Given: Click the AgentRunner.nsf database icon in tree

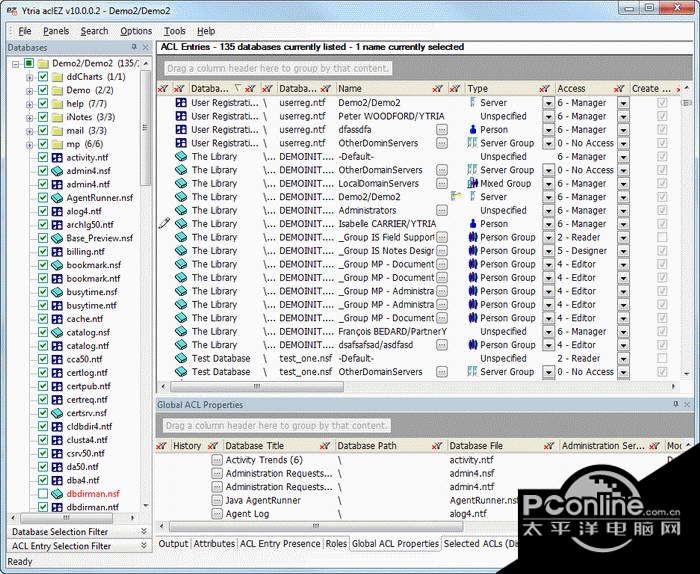Looking at the screenshot, I should pyautogui.click(x=58, y=198).
